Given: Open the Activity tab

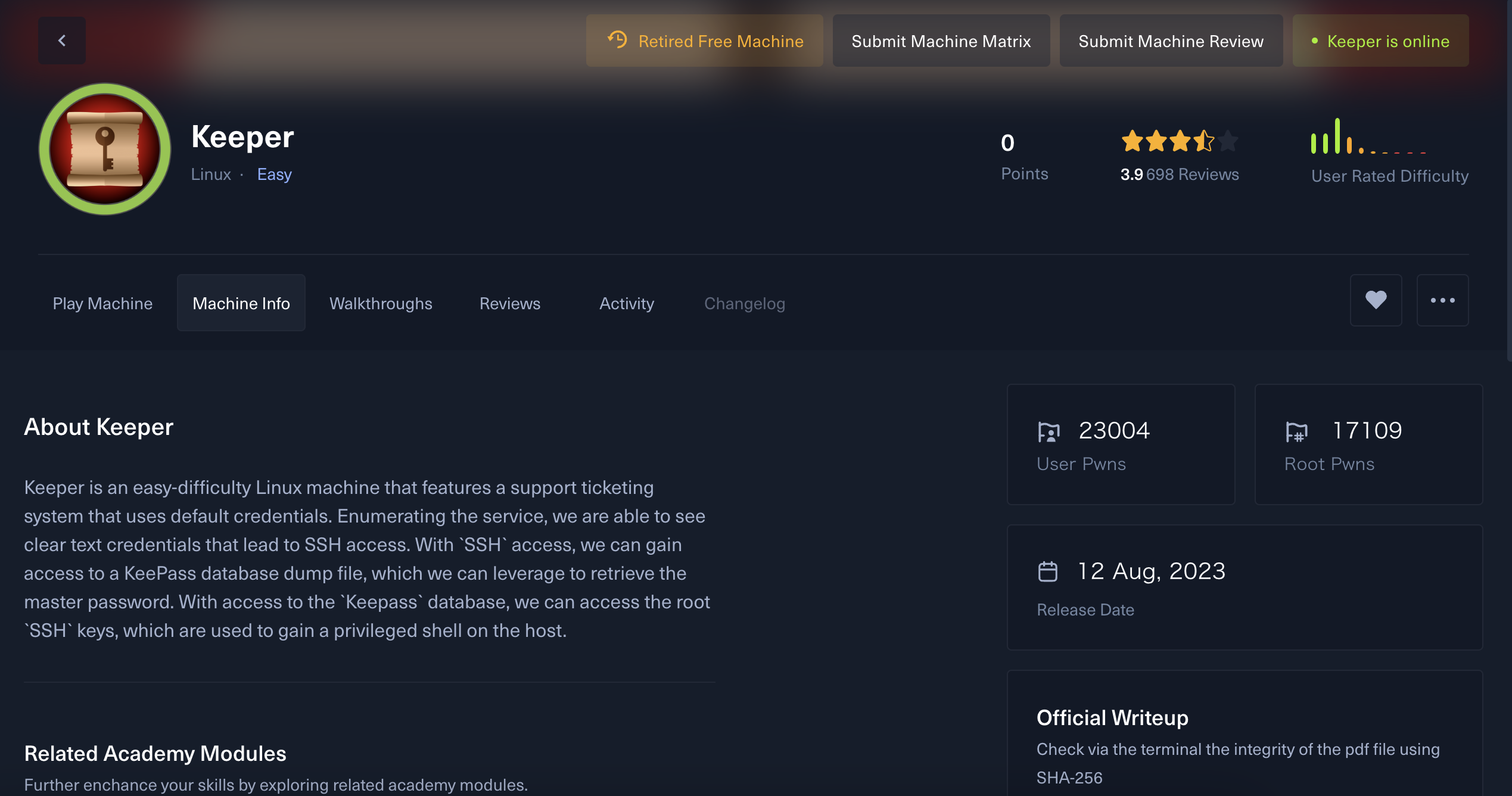Looking at the screenshot, I should [x=626, y=303].
